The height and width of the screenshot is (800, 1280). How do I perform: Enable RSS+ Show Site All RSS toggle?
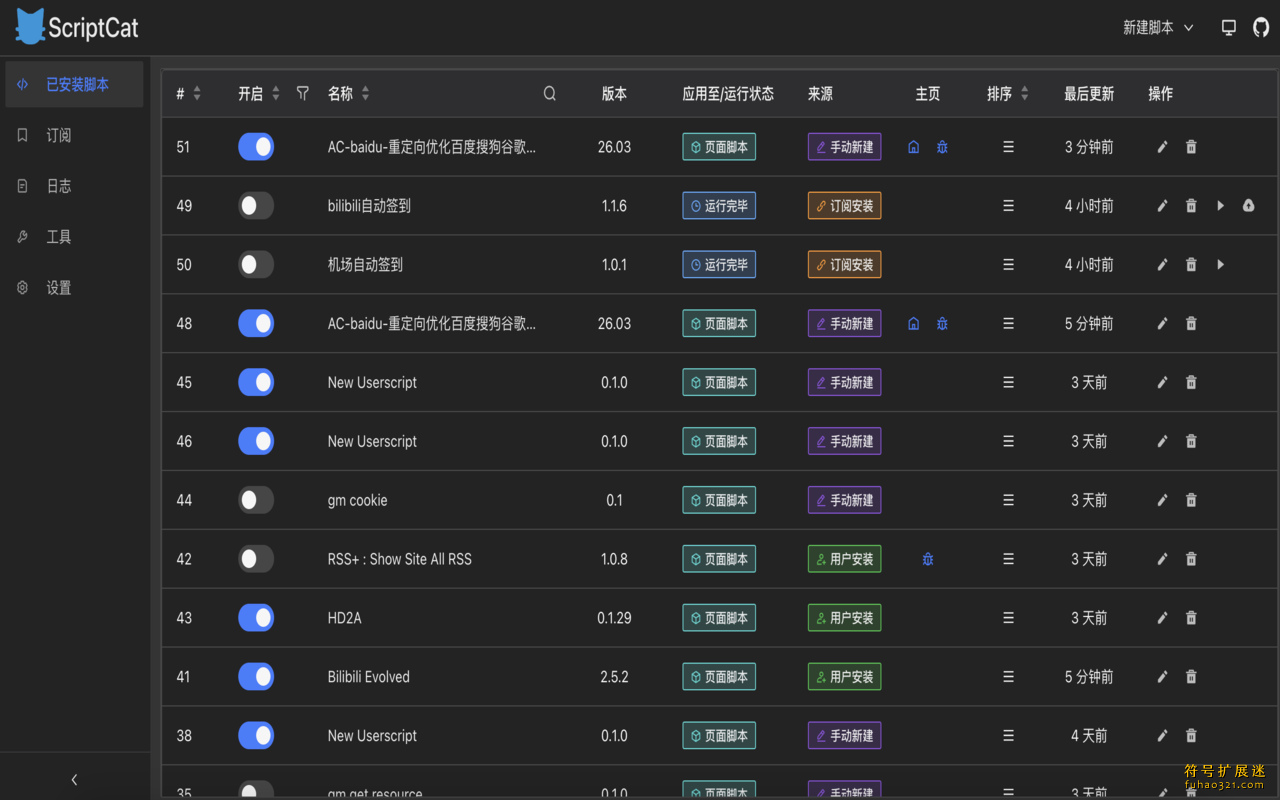click(256, 559)
